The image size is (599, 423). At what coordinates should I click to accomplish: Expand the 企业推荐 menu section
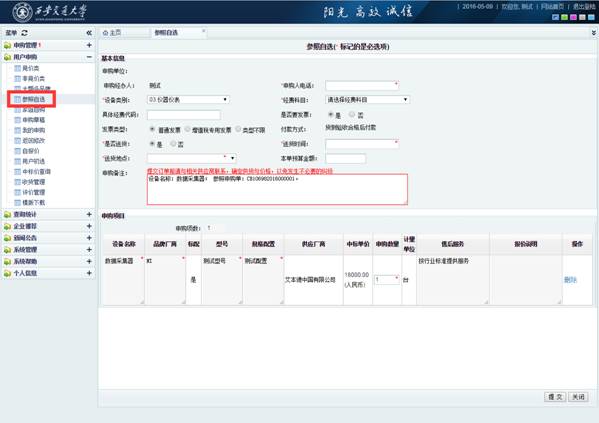click(89, 226)
